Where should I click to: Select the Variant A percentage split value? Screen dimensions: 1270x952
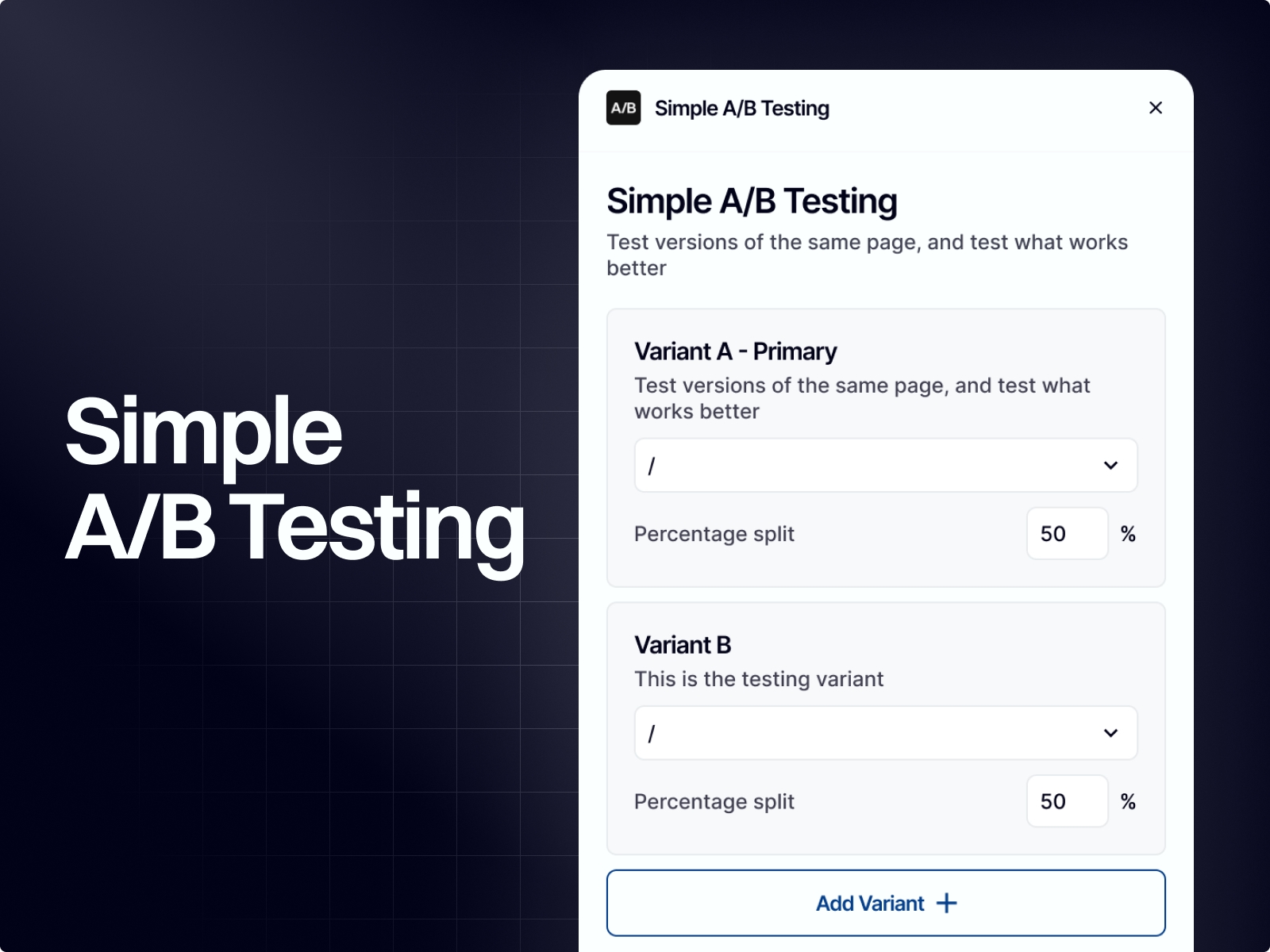tap(1067, 534)
